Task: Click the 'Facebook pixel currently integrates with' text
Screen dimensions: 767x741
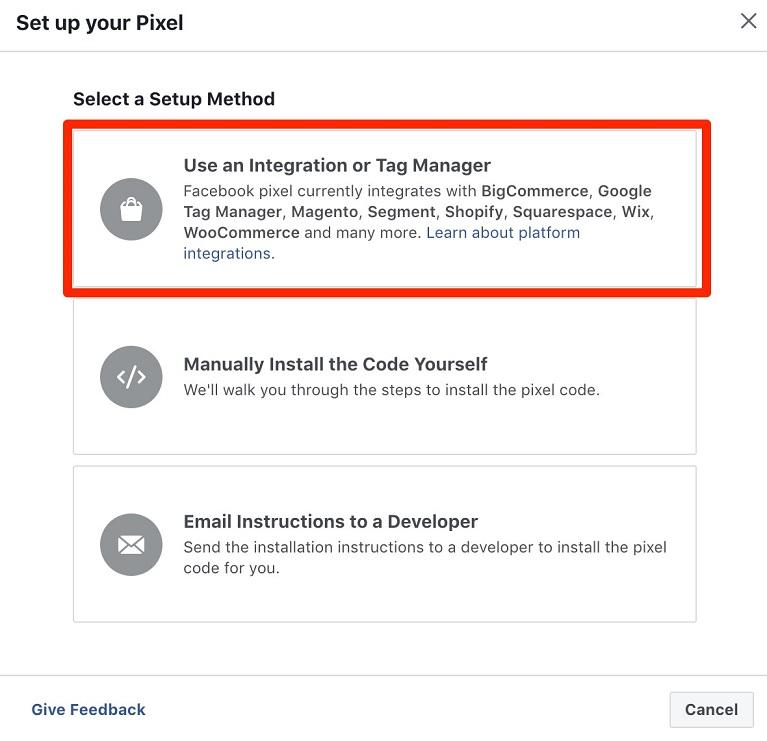Action: 330,191
